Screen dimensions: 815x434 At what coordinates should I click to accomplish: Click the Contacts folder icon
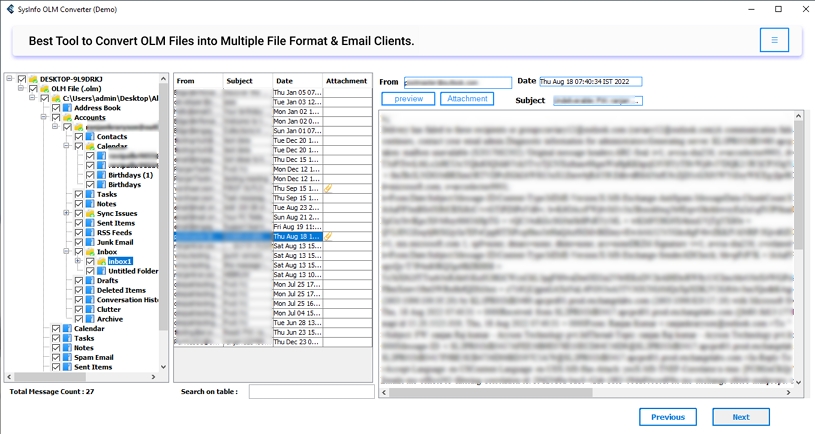(x=90, y=137)
